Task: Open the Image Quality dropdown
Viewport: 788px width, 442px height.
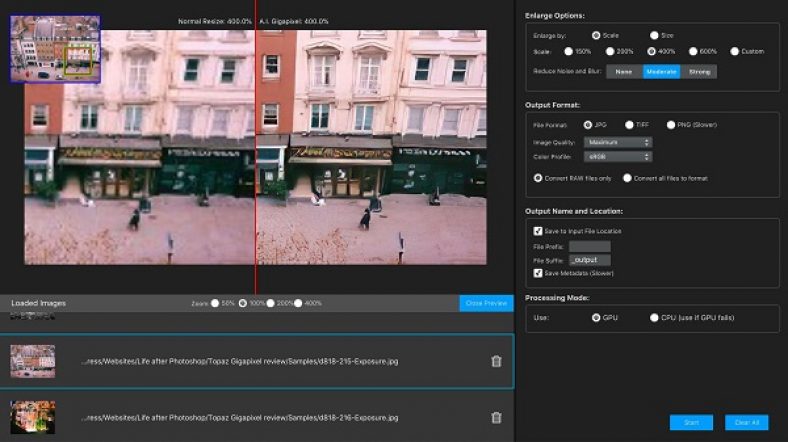Action: [x=619, y=142]
